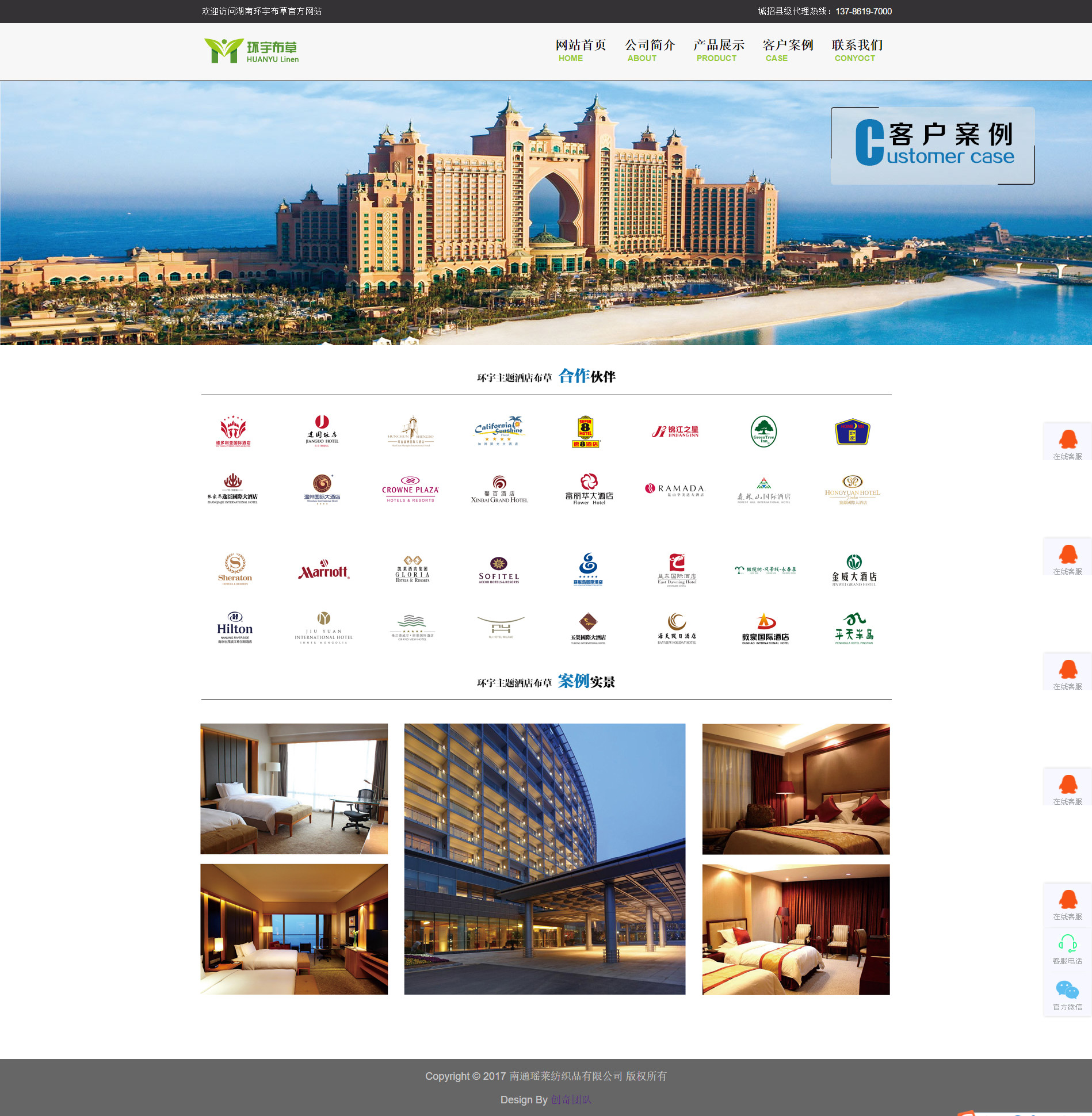Click the 客户案例 Customer case banner badge
The width and height of the screenshot is (1092, 1116).
(x=933, y=146)
